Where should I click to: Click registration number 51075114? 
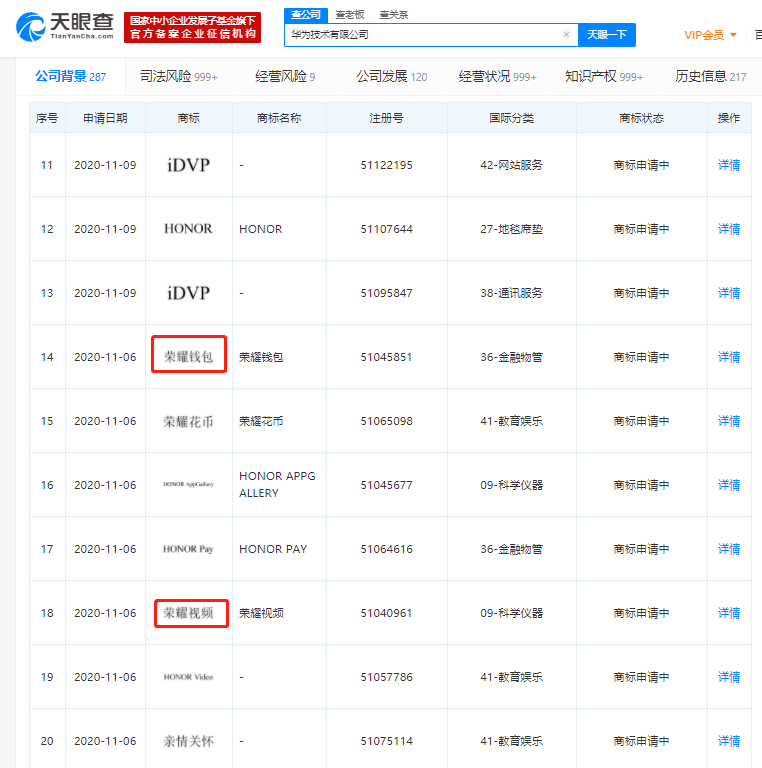(386, 741)
